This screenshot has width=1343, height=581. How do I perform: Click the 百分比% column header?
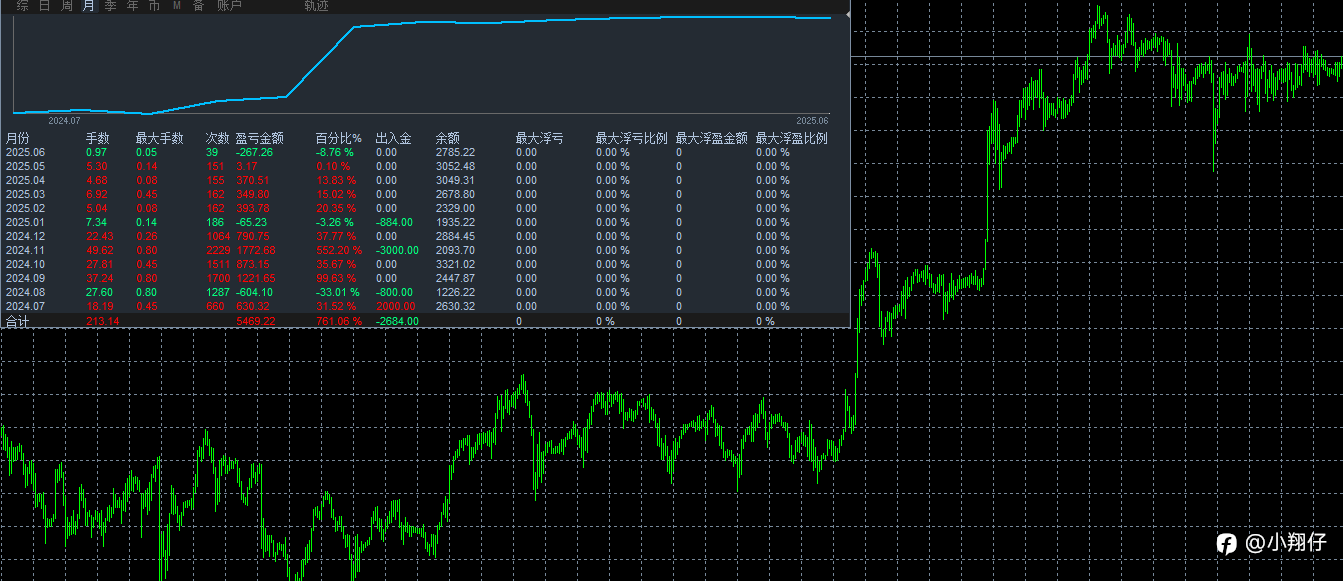(x=339, y=139)
